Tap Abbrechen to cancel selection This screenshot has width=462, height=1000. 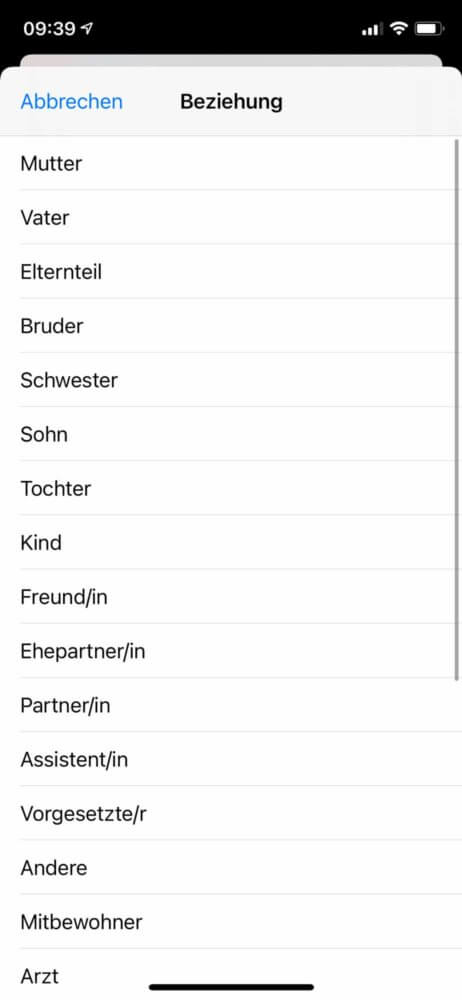71,101
